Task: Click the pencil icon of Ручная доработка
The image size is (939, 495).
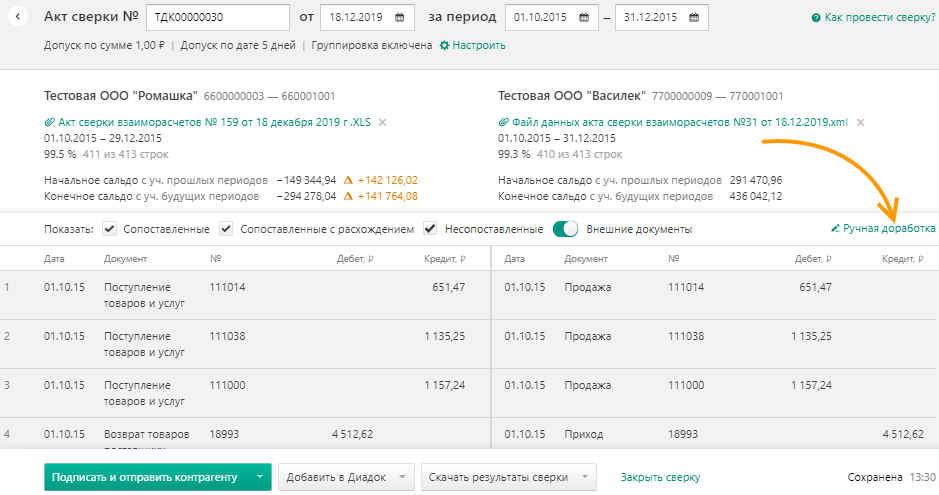Action: coord(835,228)
